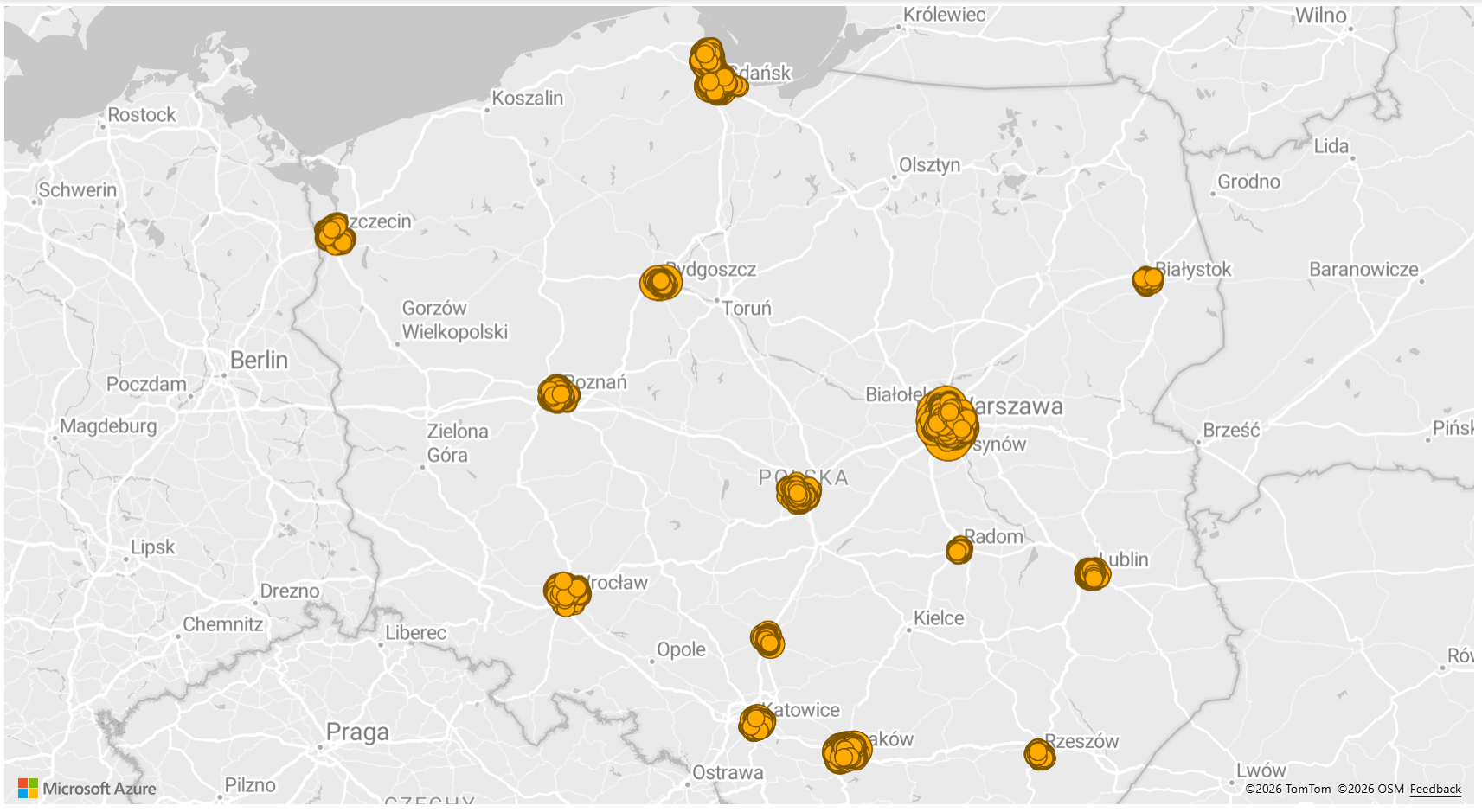Screen dimensions: 1482x812
Task: Click the OSM copyright text
Action: point(1370,789)
